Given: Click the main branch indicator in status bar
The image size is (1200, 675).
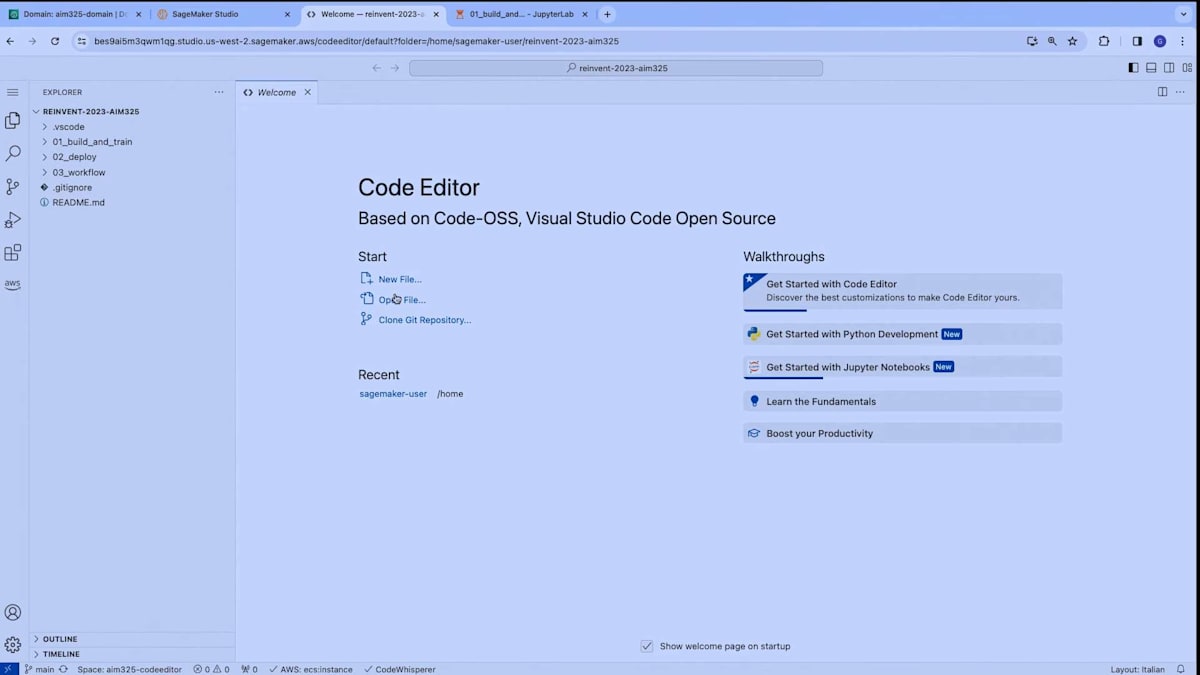Looking at the screenshot, I should [40, 669].
